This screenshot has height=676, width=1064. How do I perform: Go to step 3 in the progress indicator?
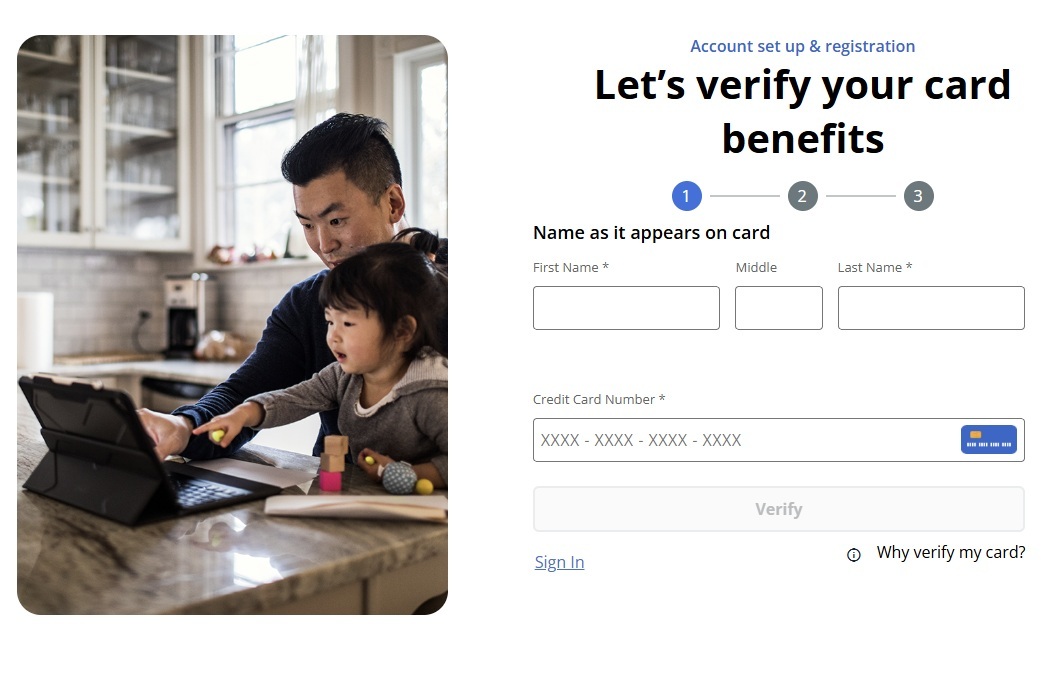coord(918,196)
